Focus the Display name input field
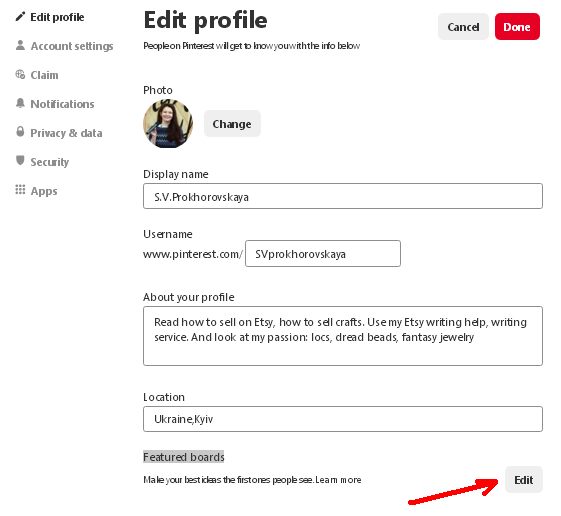561x516 pixels. (343, 196)
